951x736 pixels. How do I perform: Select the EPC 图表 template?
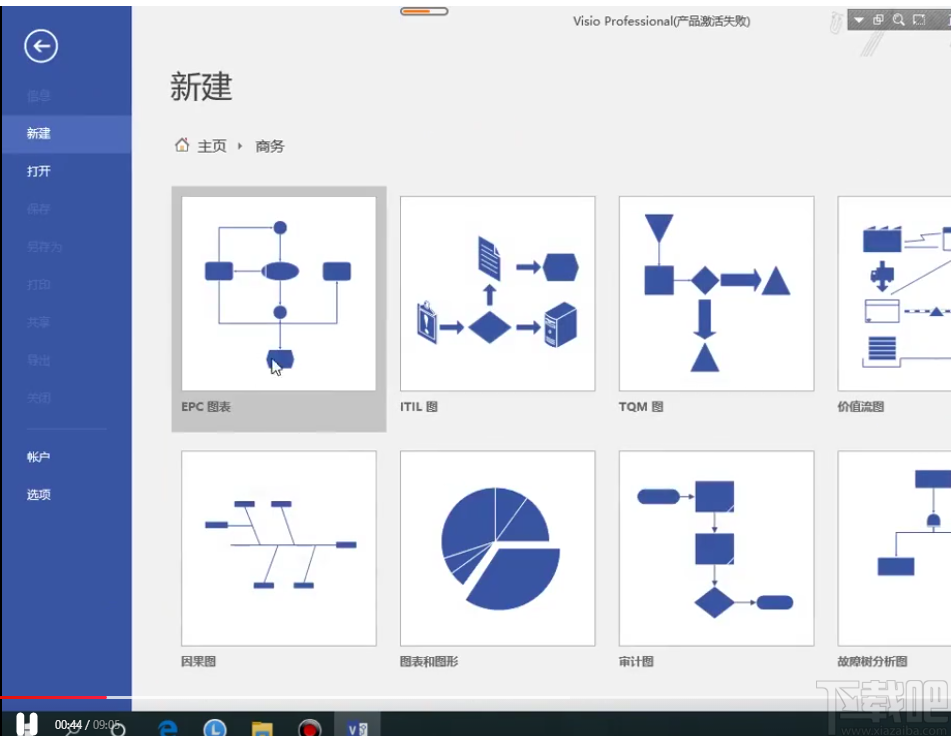[x=279, y=293]
